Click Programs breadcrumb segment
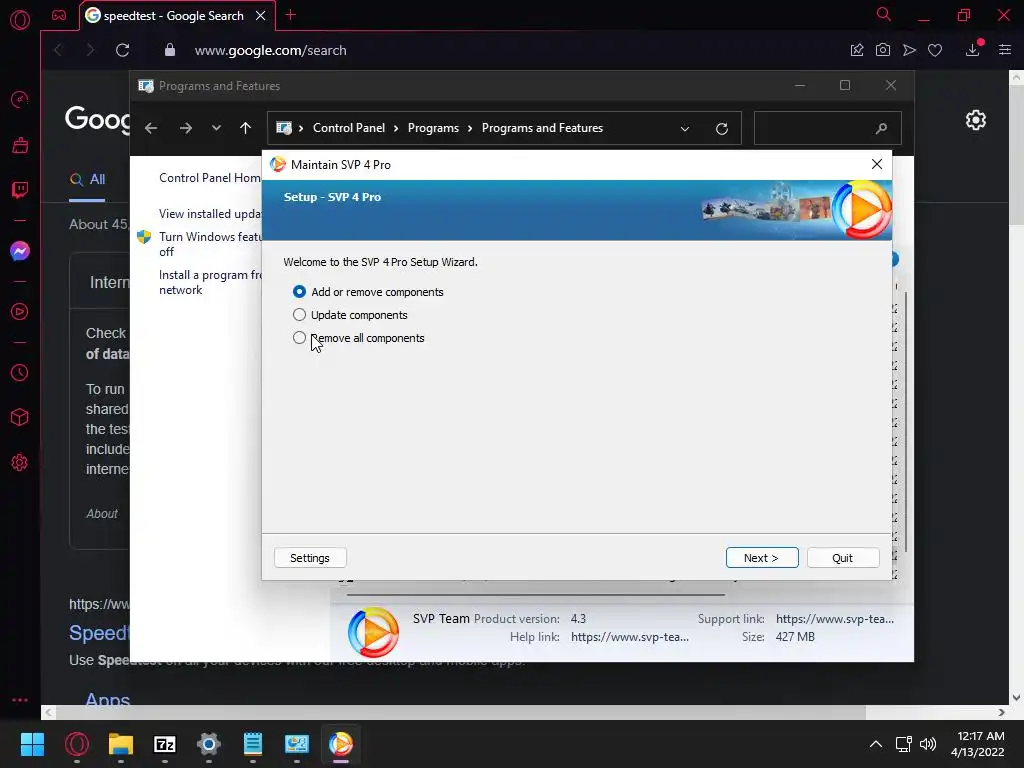This screenshot has width=1024, height=768. click(x=433, y=128)
